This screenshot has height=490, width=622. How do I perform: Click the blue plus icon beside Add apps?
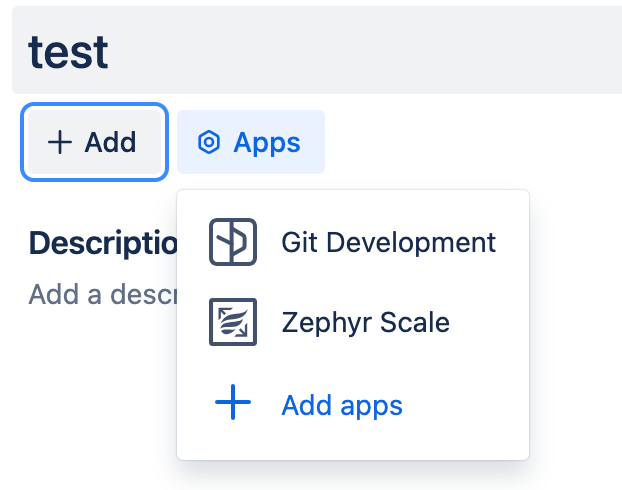[x=233, y=402]
